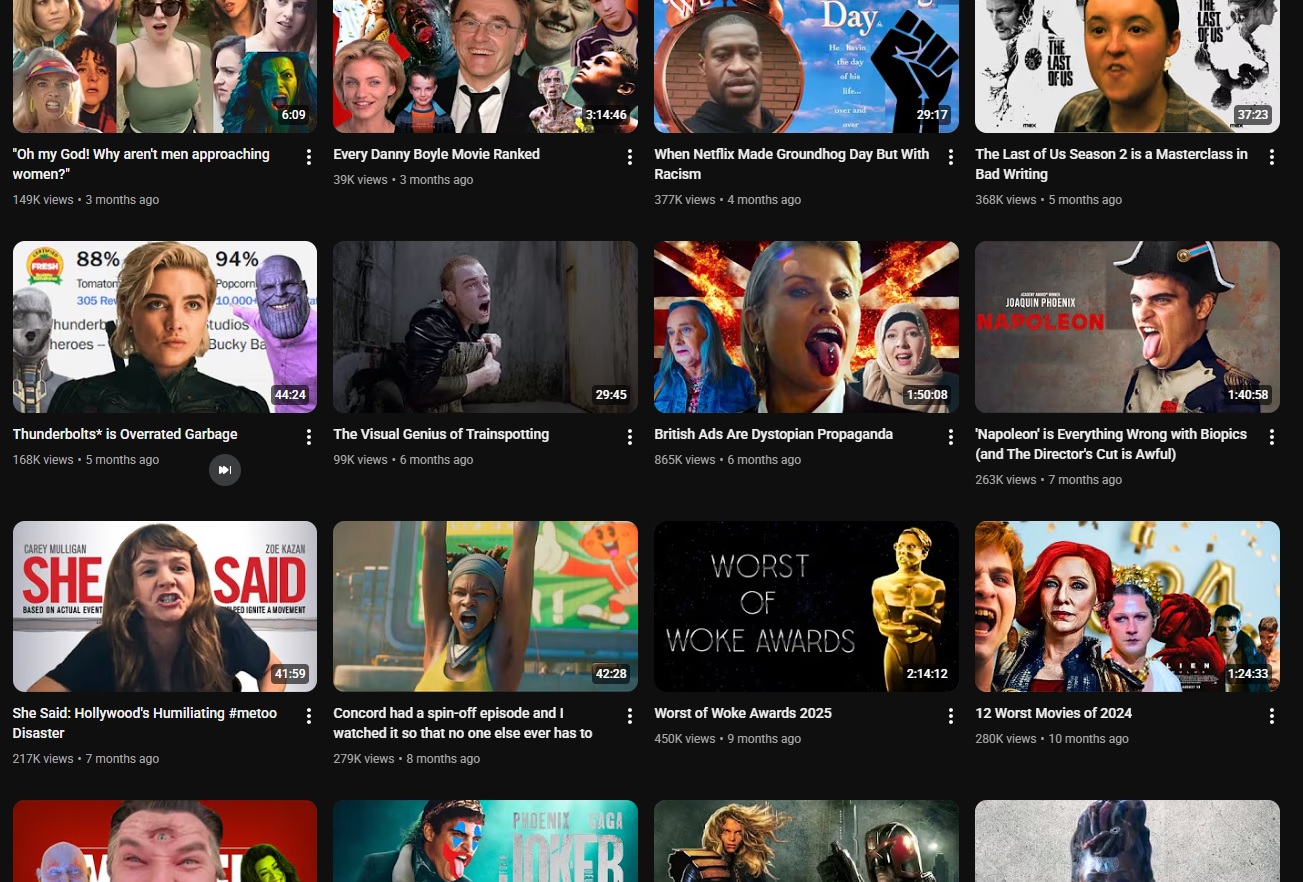
Task: Click the 29:45 duration badge
Action: pyautogui.click(x=611, y=395)
